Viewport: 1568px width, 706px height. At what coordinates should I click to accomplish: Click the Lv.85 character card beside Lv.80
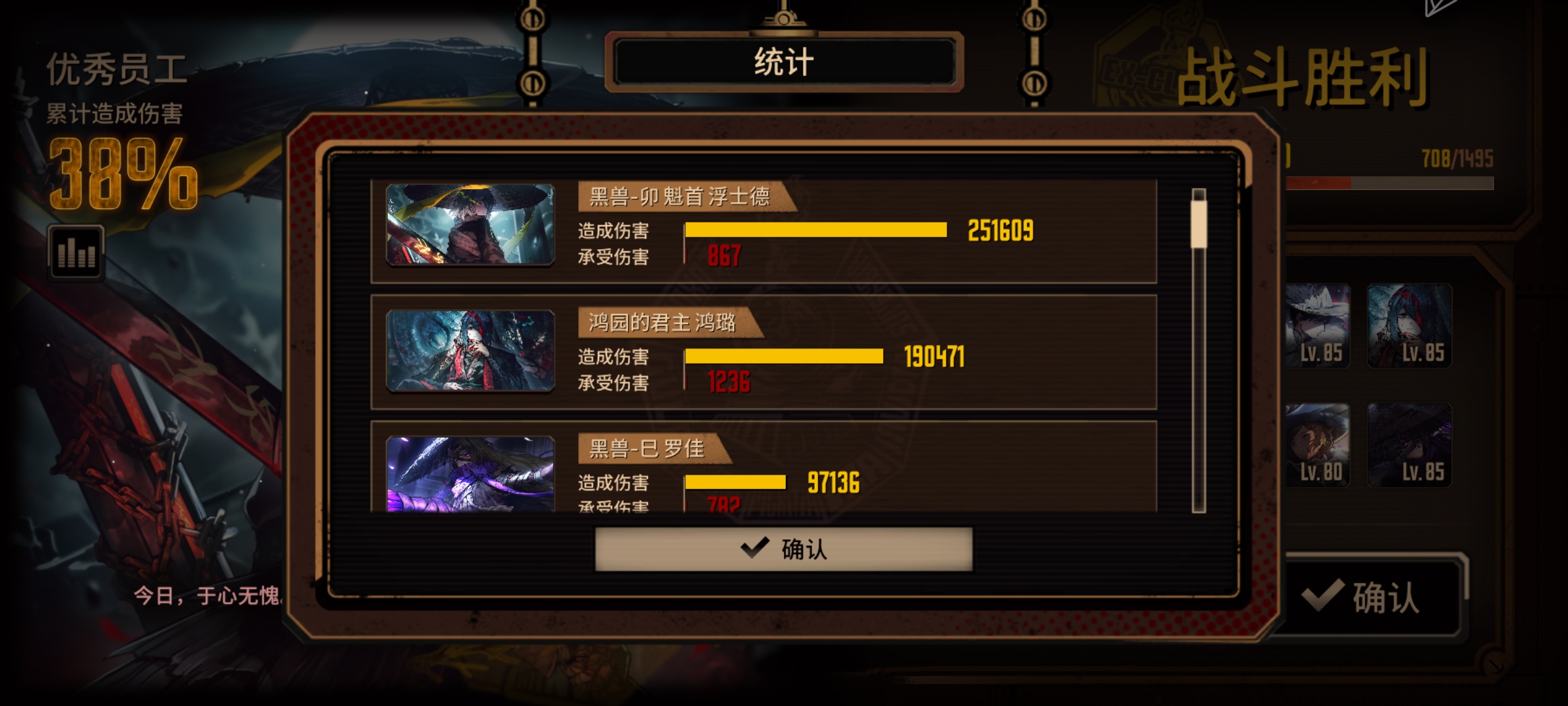pos(1409,445)
